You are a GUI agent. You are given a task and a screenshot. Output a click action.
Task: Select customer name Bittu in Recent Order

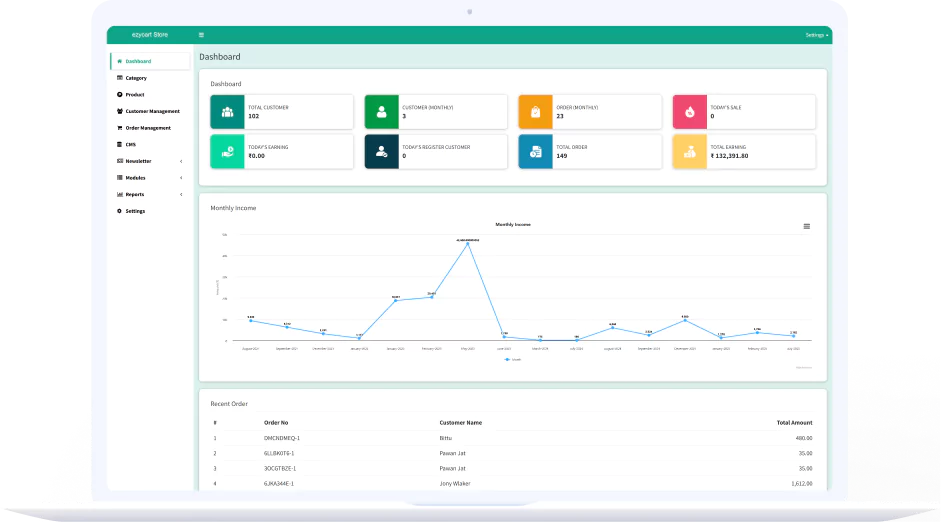(x=445, y=439)
